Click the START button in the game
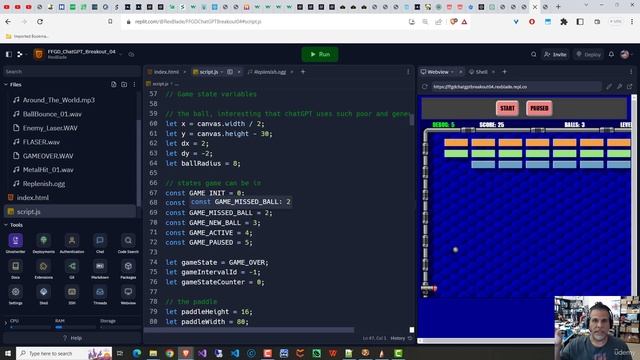640x360 pixels. click(x=507, y=108)
